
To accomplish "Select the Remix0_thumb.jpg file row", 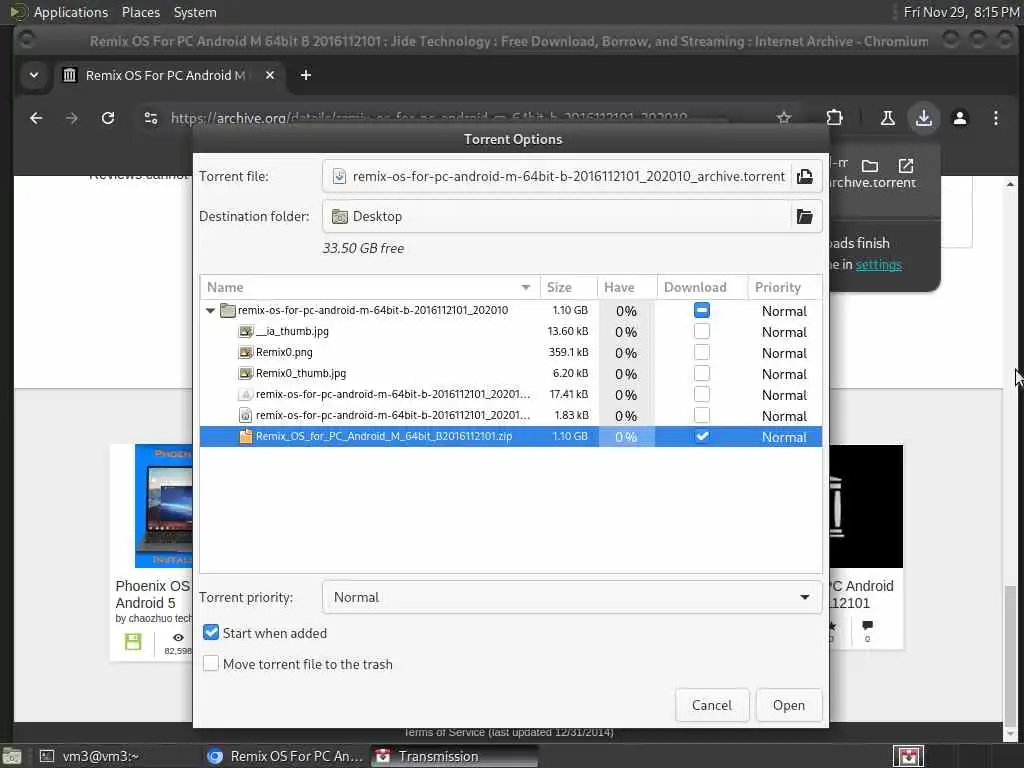I will point(511,374).
